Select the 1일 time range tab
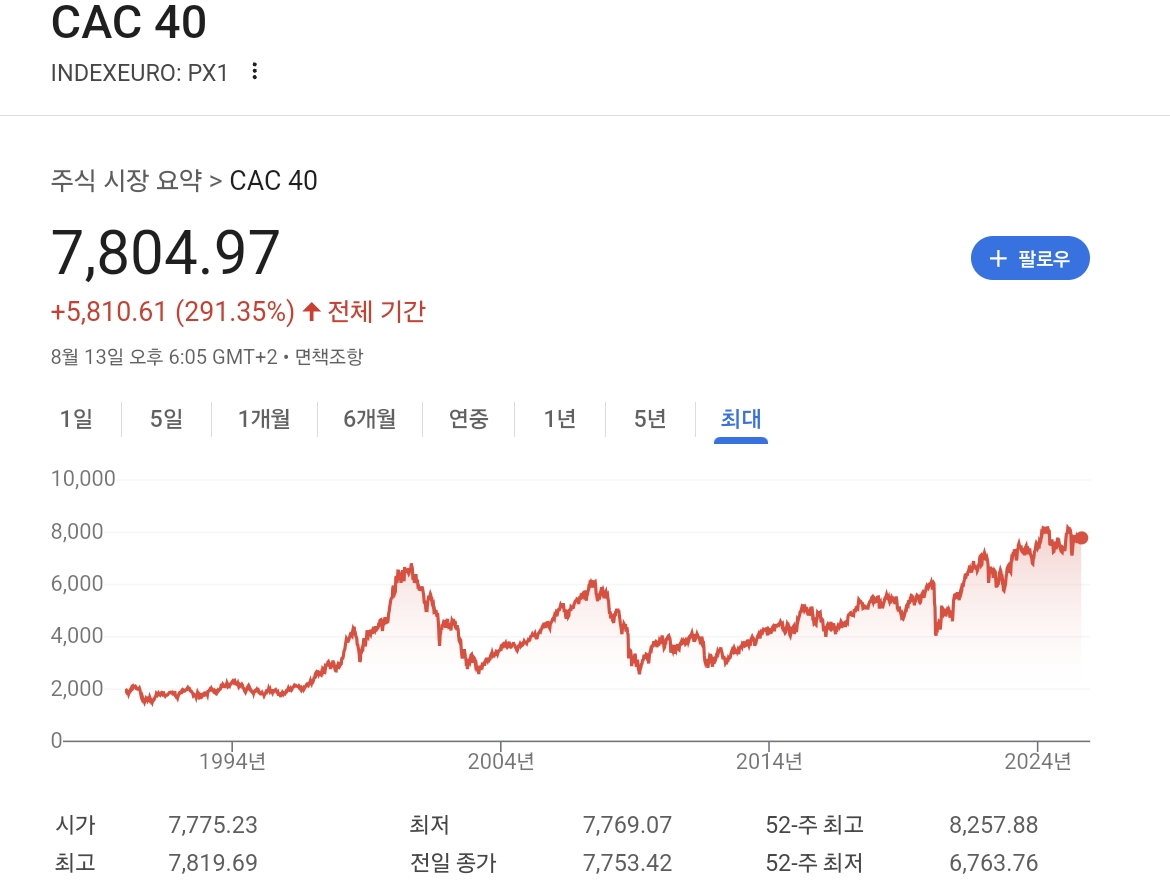Viewport: 1170px width, 891px height. pyautogui.click(x=76, y=419)
